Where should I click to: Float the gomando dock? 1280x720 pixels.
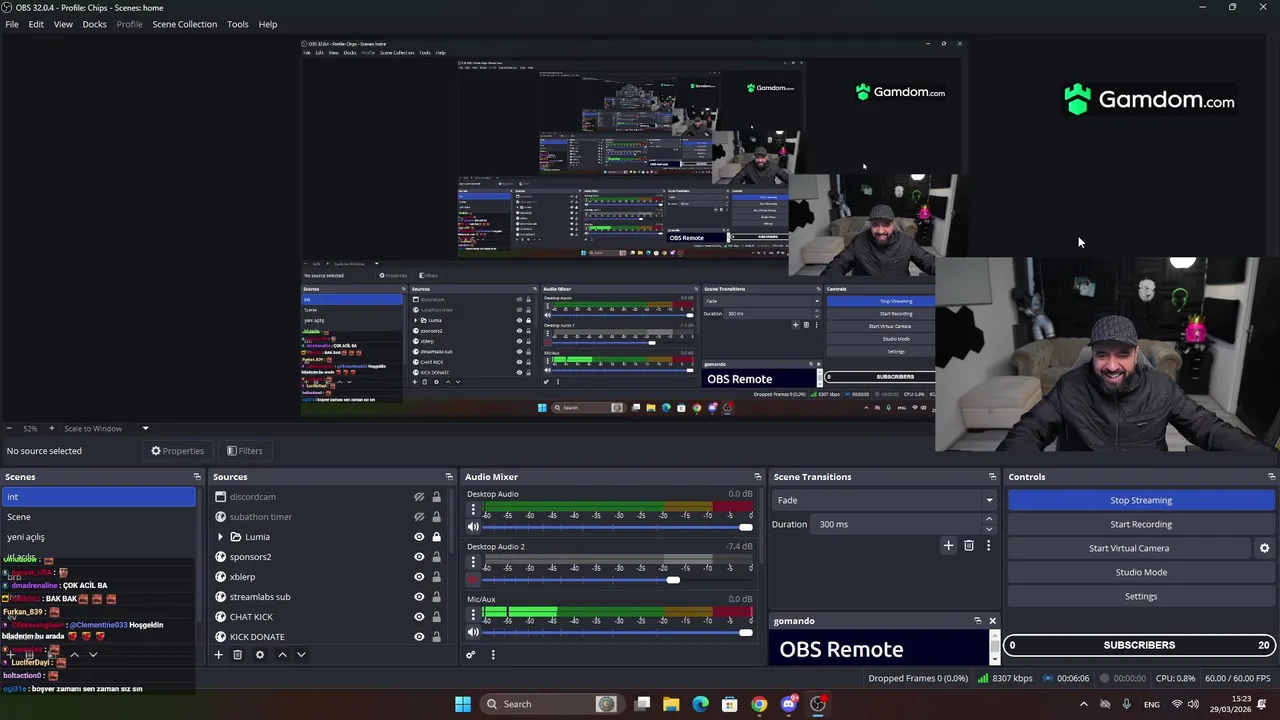pos(978,621)
